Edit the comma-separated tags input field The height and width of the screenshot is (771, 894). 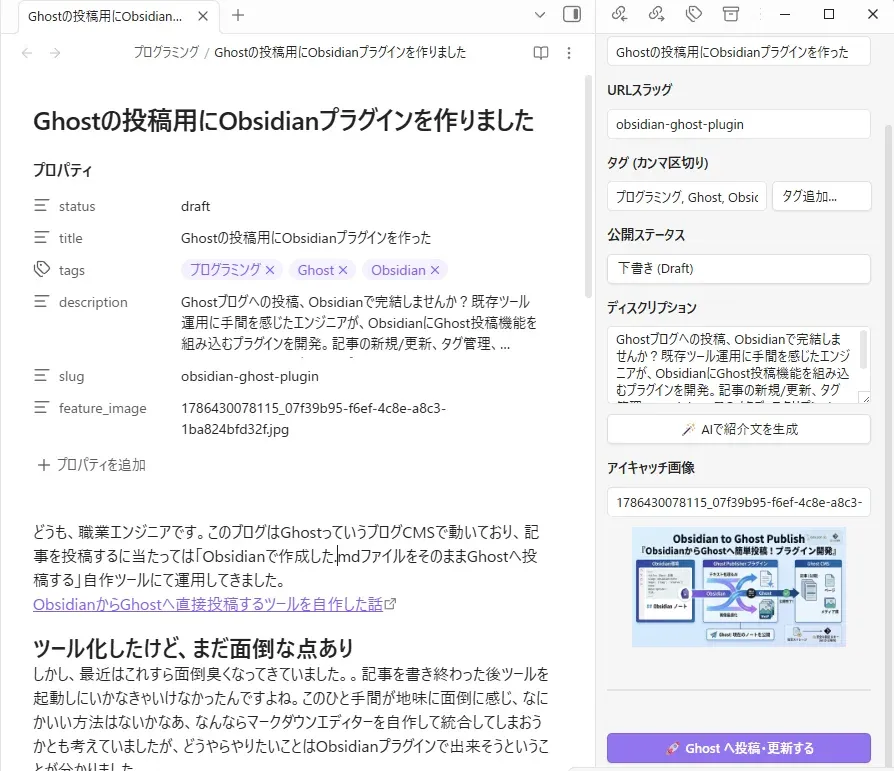pyautogui.click(x=687, y=197)
